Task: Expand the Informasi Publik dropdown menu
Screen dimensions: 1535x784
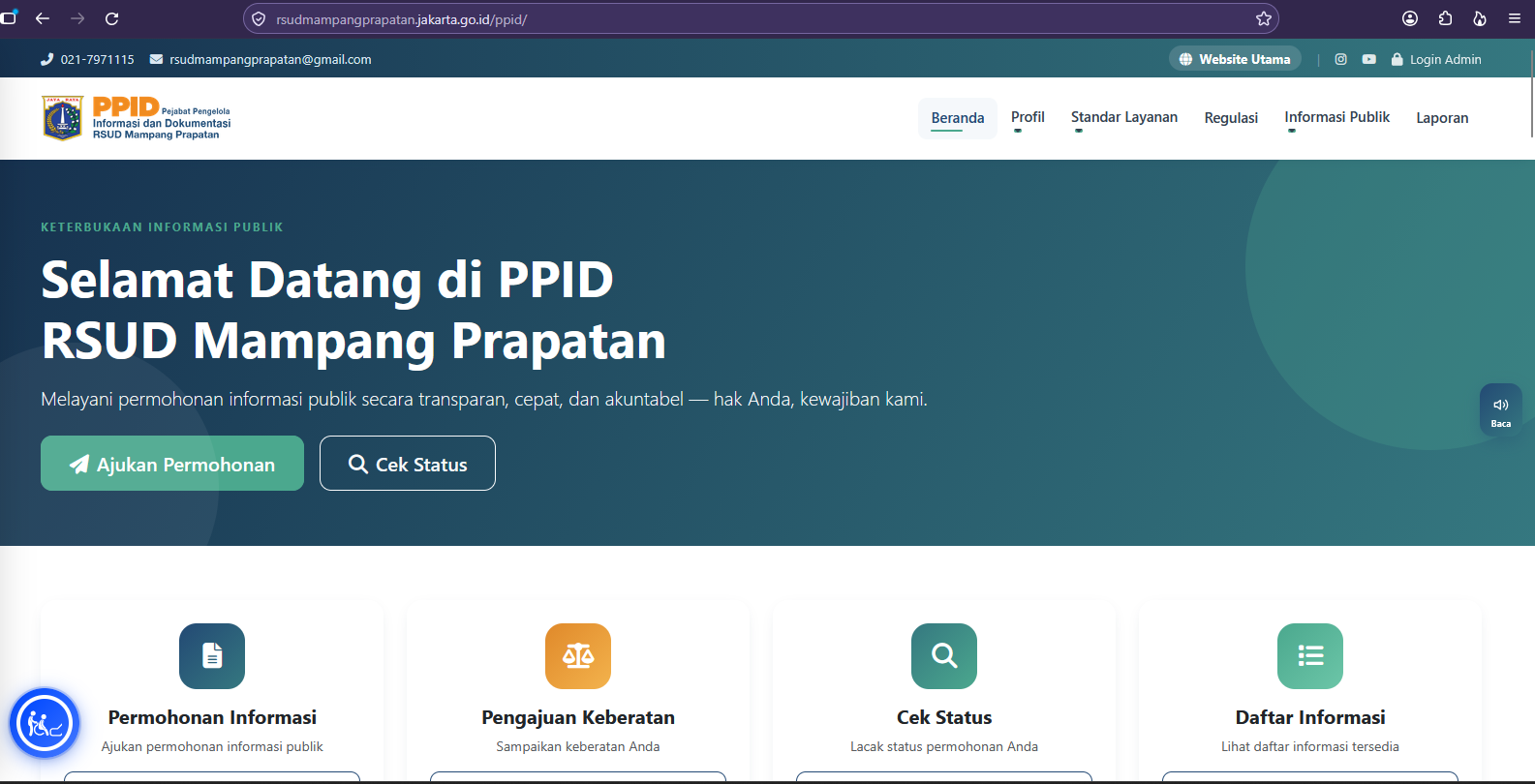Action: click(x=1336, y=118)
